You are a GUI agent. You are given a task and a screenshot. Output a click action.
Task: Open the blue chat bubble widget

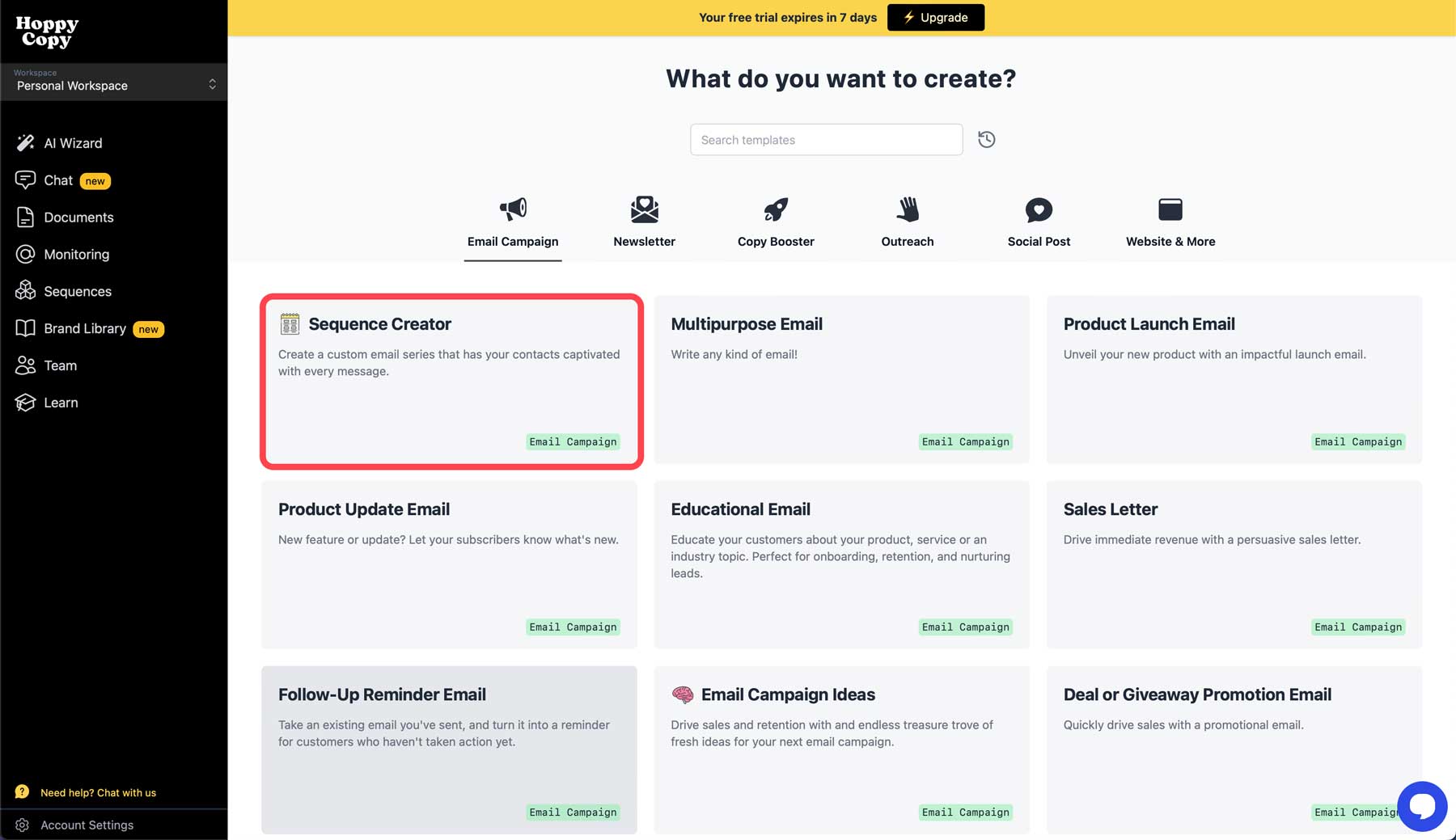(1421, 806)
